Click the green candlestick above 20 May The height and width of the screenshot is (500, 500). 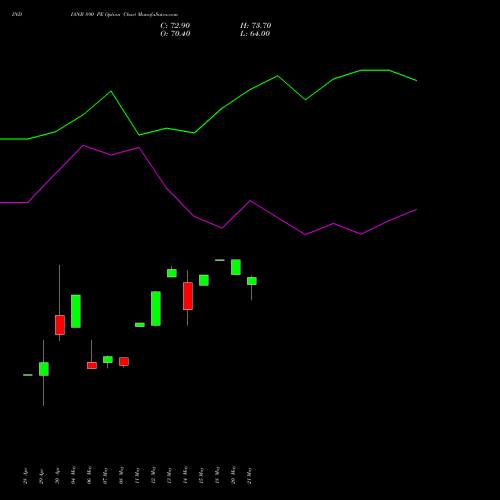[236, 267]
